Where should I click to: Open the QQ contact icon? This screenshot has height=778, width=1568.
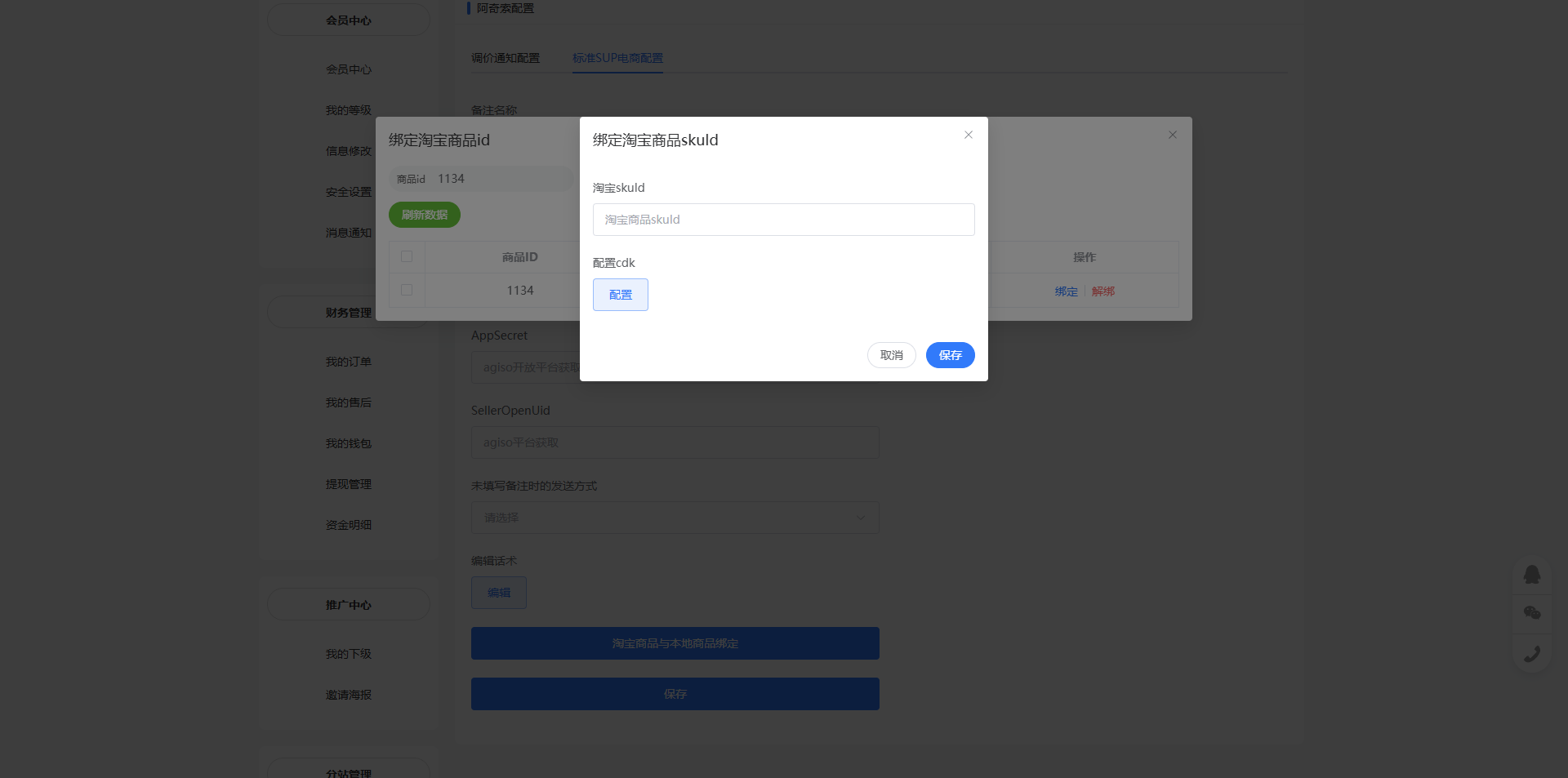pos(1532,575)
